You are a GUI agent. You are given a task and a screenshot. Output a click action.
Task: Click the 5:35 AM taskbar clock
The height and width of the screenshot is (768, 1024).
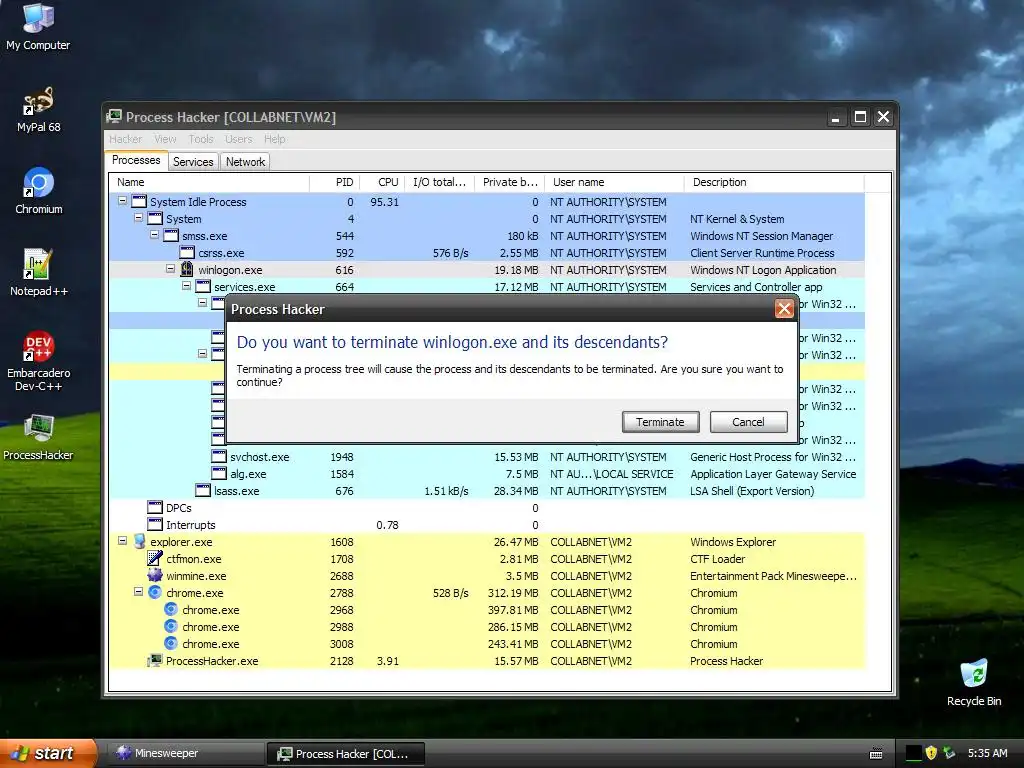point(987,753)
